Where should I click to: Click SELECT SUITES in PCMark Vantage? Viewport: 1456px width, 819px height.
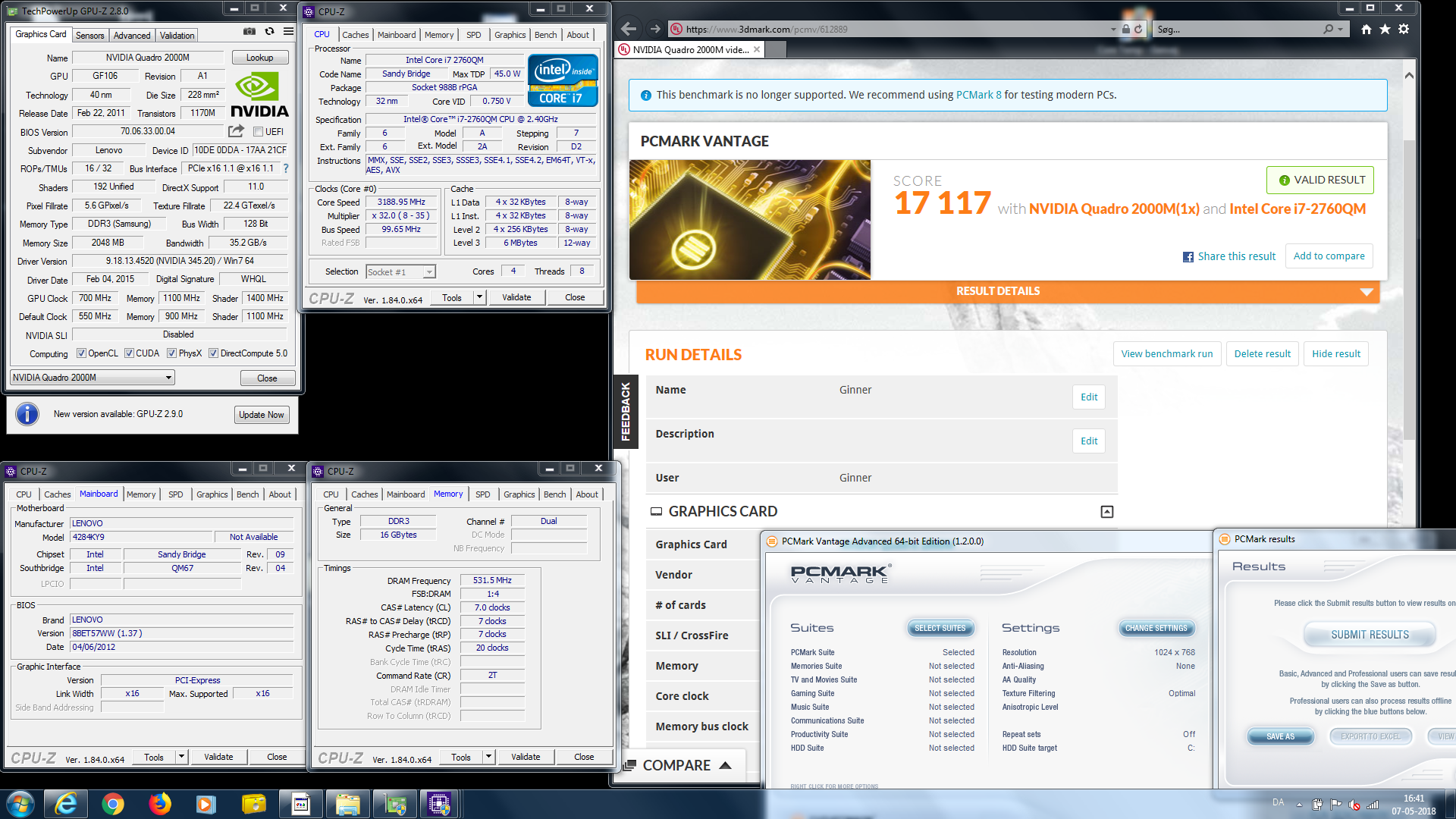pos(940,629)
